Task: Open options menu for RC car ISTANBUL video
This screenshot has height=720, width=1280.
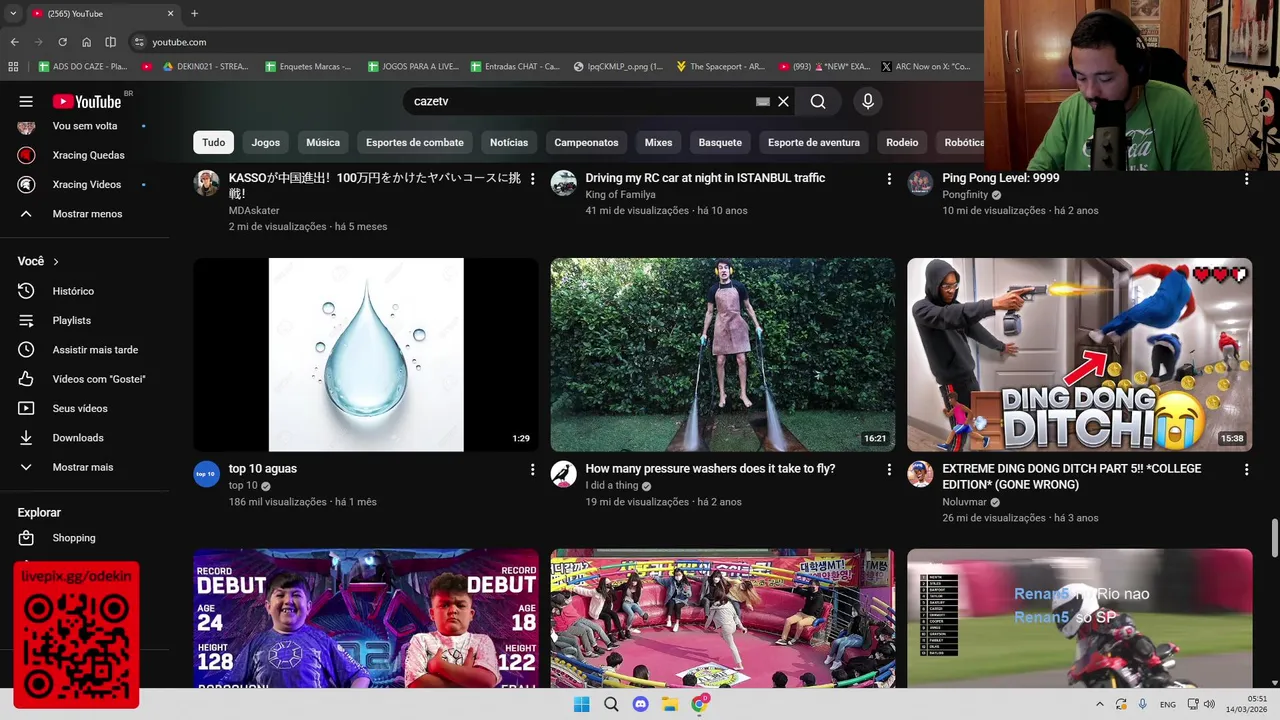Action: pyautogui.click(x=889, y=179)
